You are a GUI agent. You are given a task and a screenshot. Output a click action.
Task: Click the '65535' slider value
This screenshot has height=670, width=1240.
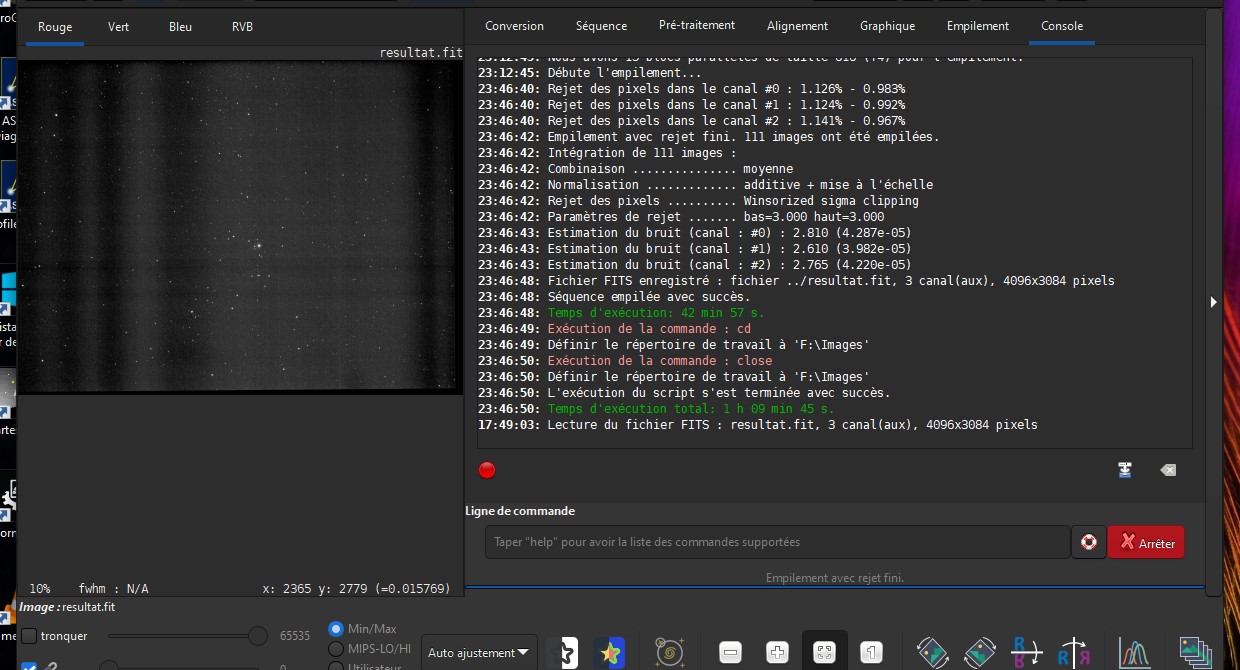pos(295,636)
